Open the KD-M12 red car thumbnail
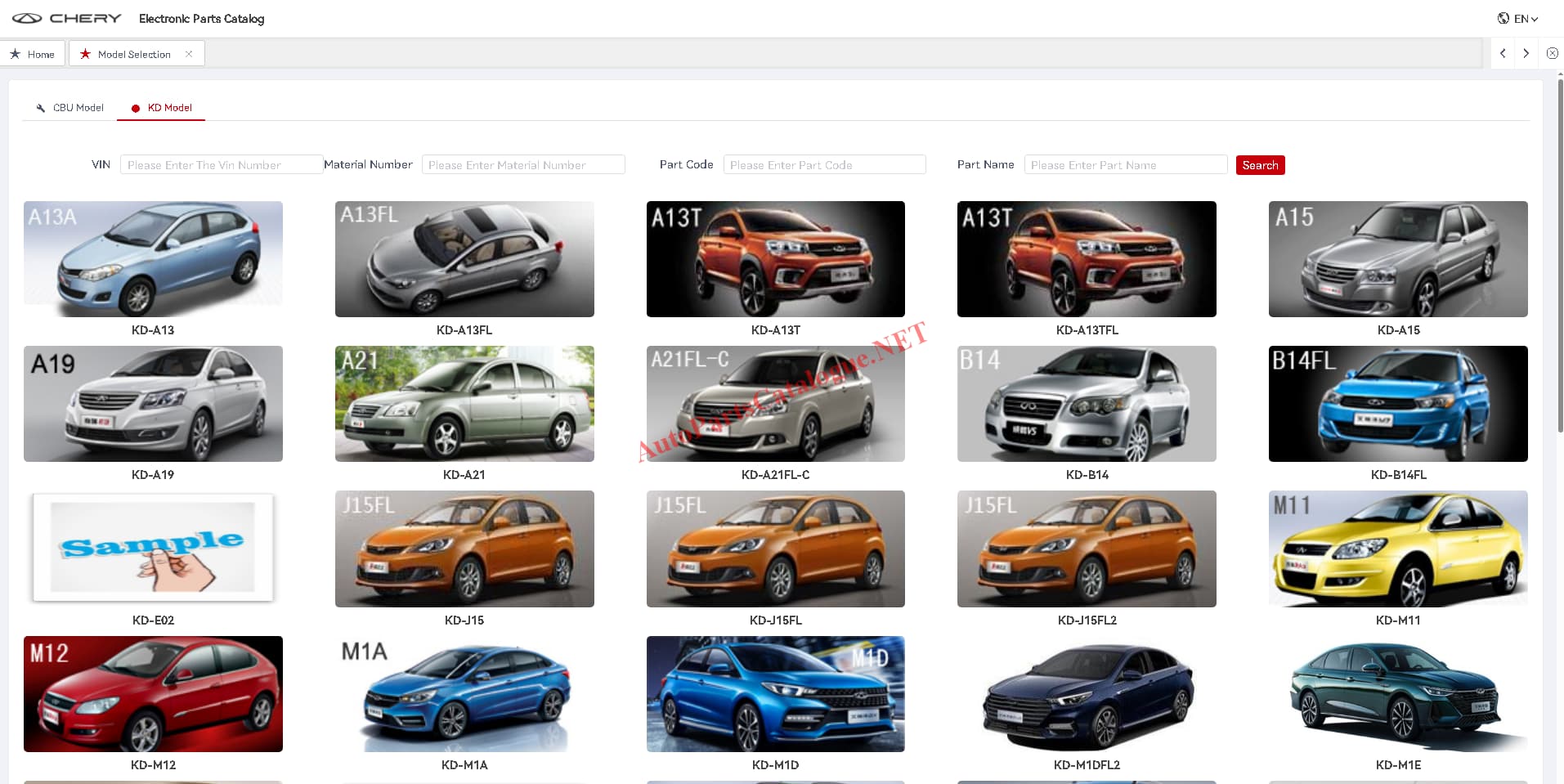The height and width of the screenshot is (784, 1564). point(153,694)
